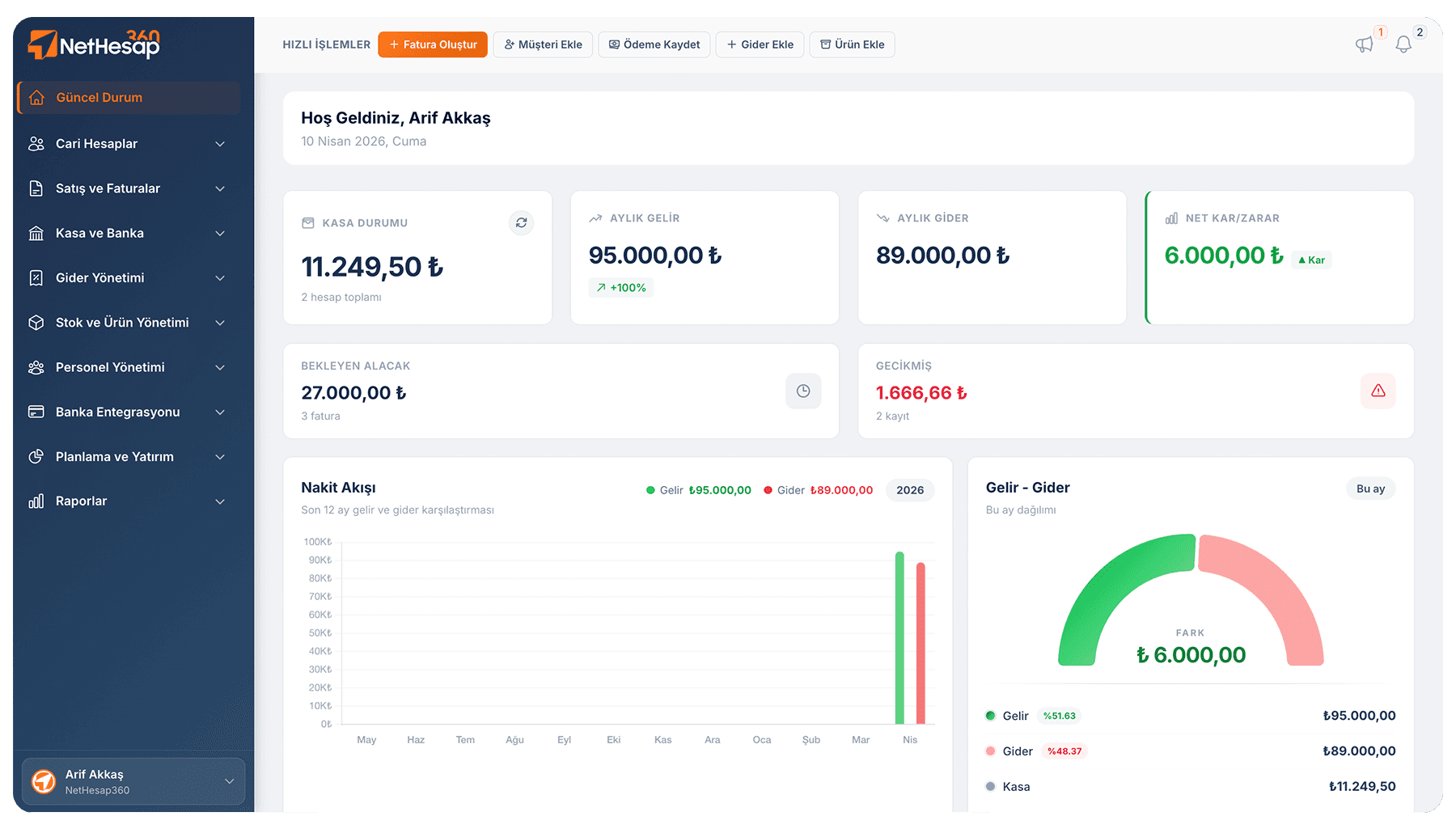
Task: Click the Banka Entegrasyonu card icon
Action: [36, 412]
